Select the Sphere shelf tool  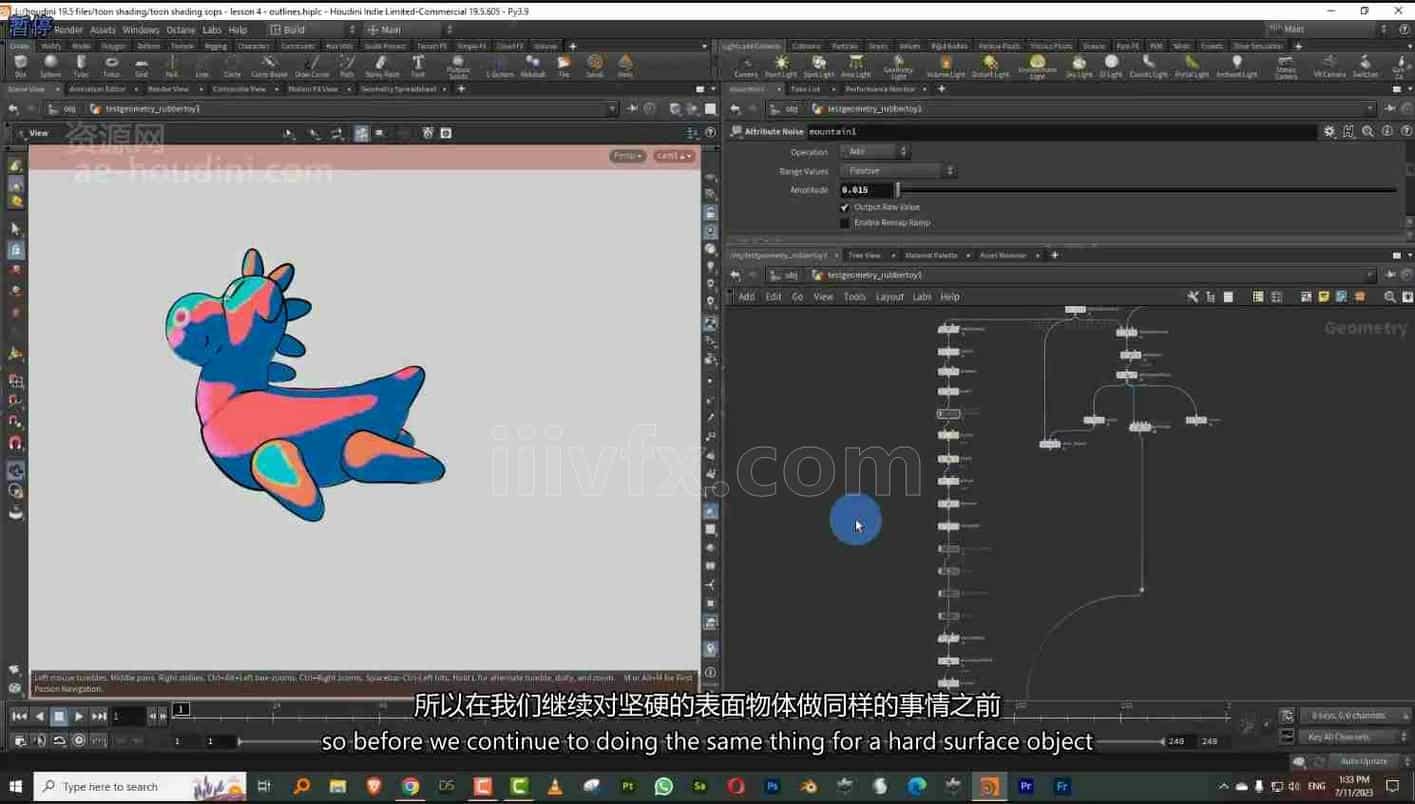tap(50, 67)
